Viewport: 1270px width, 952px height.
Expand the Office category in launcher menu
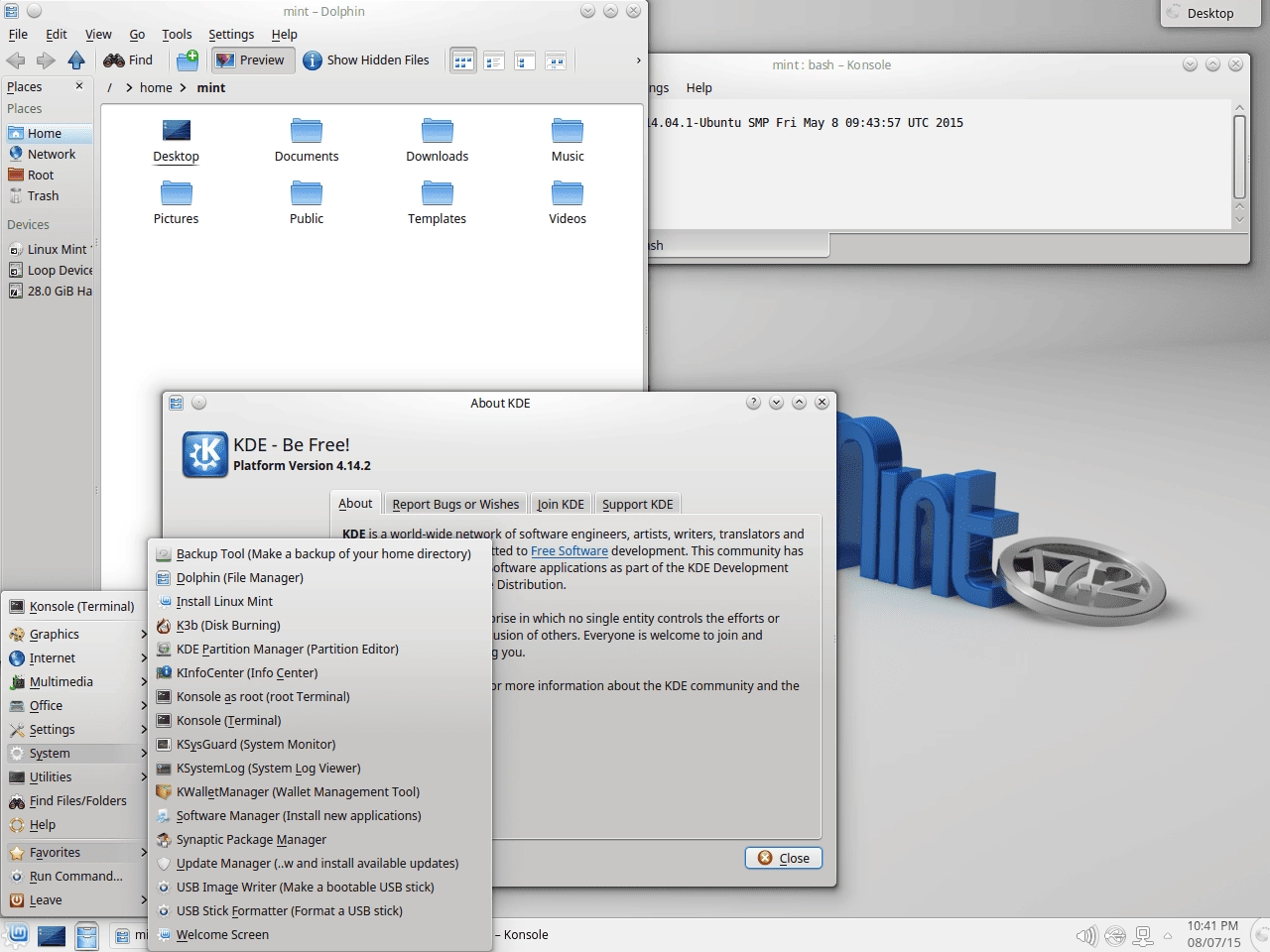click(x=76, y=705)
